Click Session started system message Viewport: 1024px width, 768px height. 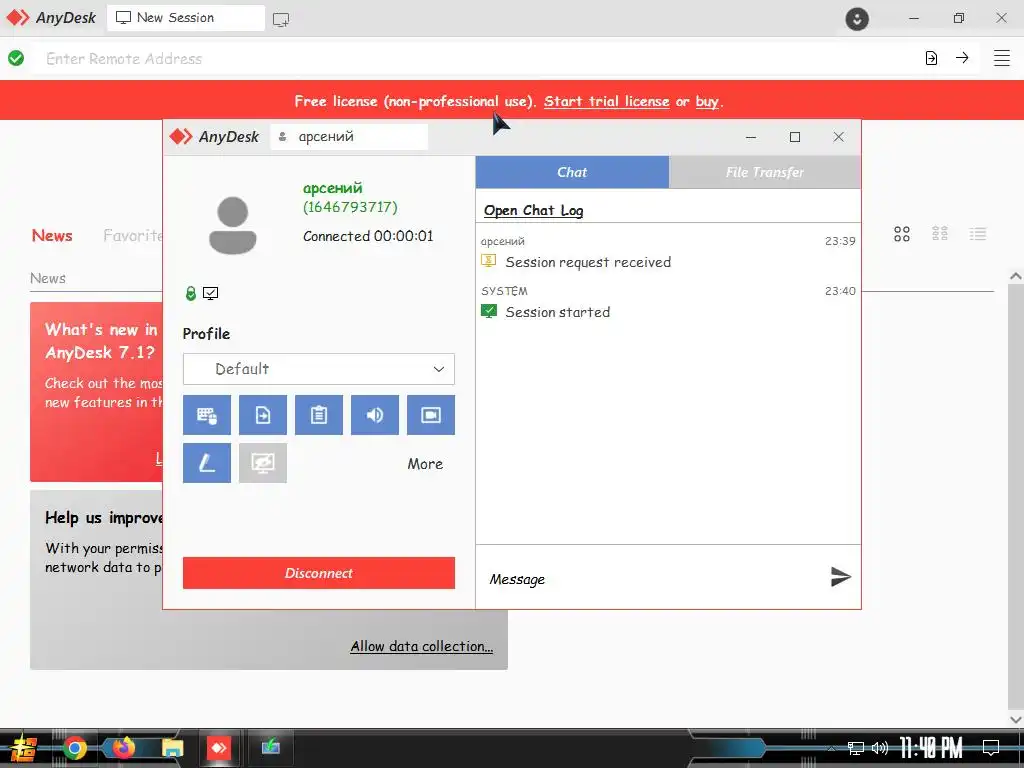557,312
